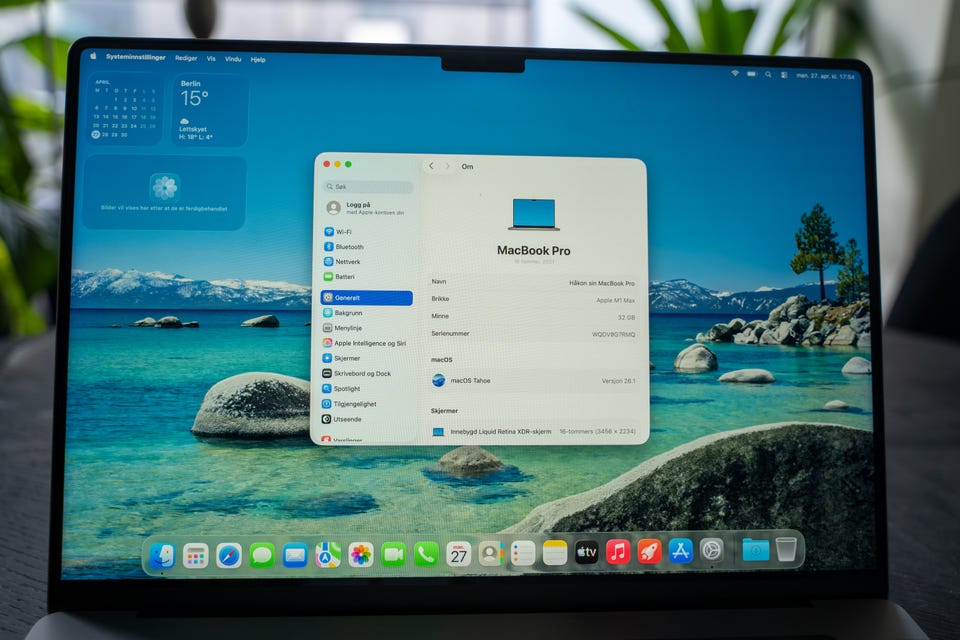The image size is (960, 640).
Task: Launch Apple TV from the Dock
Action: 587,552
